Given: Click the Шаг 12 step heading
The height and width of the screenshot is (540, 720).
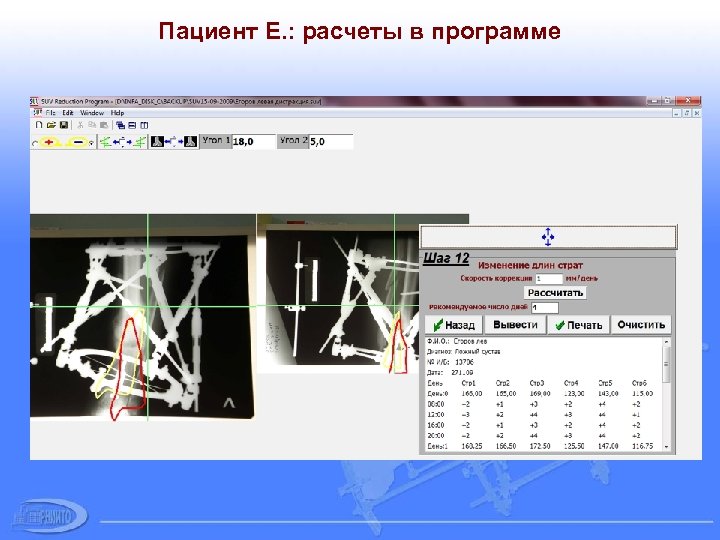Looking at the screenshot, I should pyautogui.click(x=445, y=258).
